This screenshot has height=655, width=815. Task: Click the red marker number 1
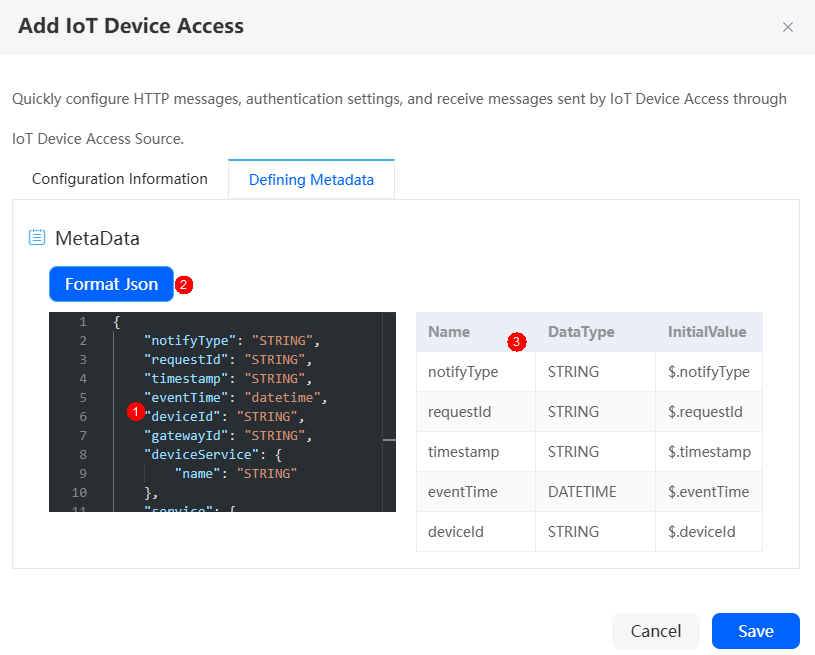pos(136,412)
